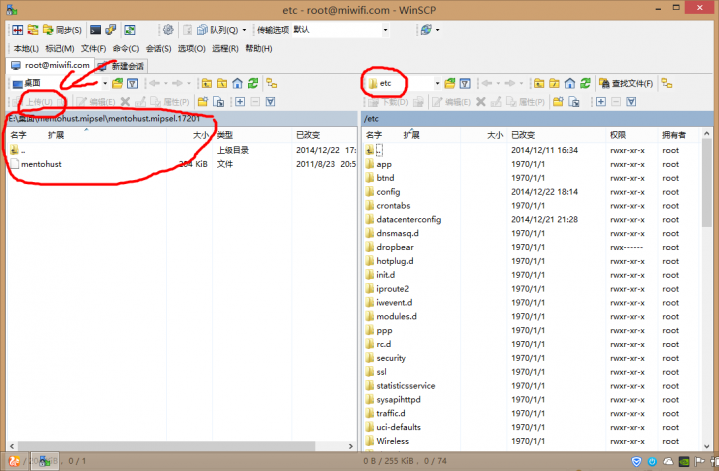This screenshot has height=471, width=719.
Task: Select the init.d folder in remote panel
Action: [386, 275]
